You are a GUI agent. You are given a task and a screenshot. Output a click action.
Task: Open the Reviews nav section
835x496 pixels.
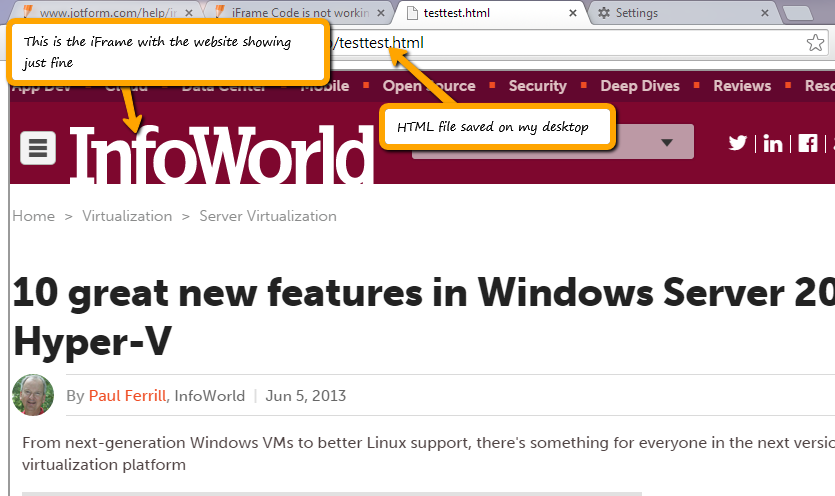coord(742,86)
